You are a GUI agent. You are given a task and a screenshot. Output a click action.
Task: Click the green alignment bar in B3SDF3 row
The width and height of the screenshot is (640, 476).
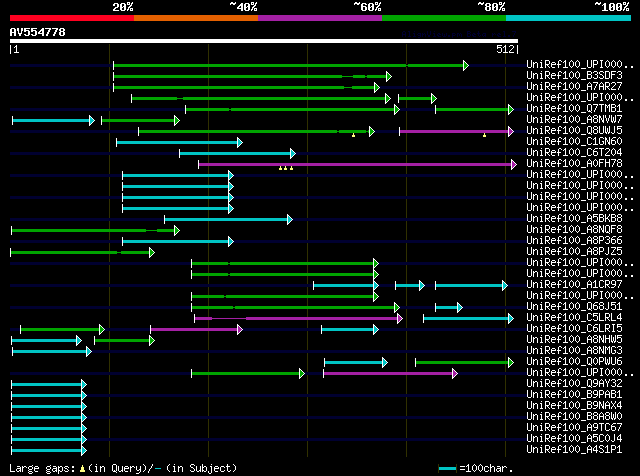(252, 76)
